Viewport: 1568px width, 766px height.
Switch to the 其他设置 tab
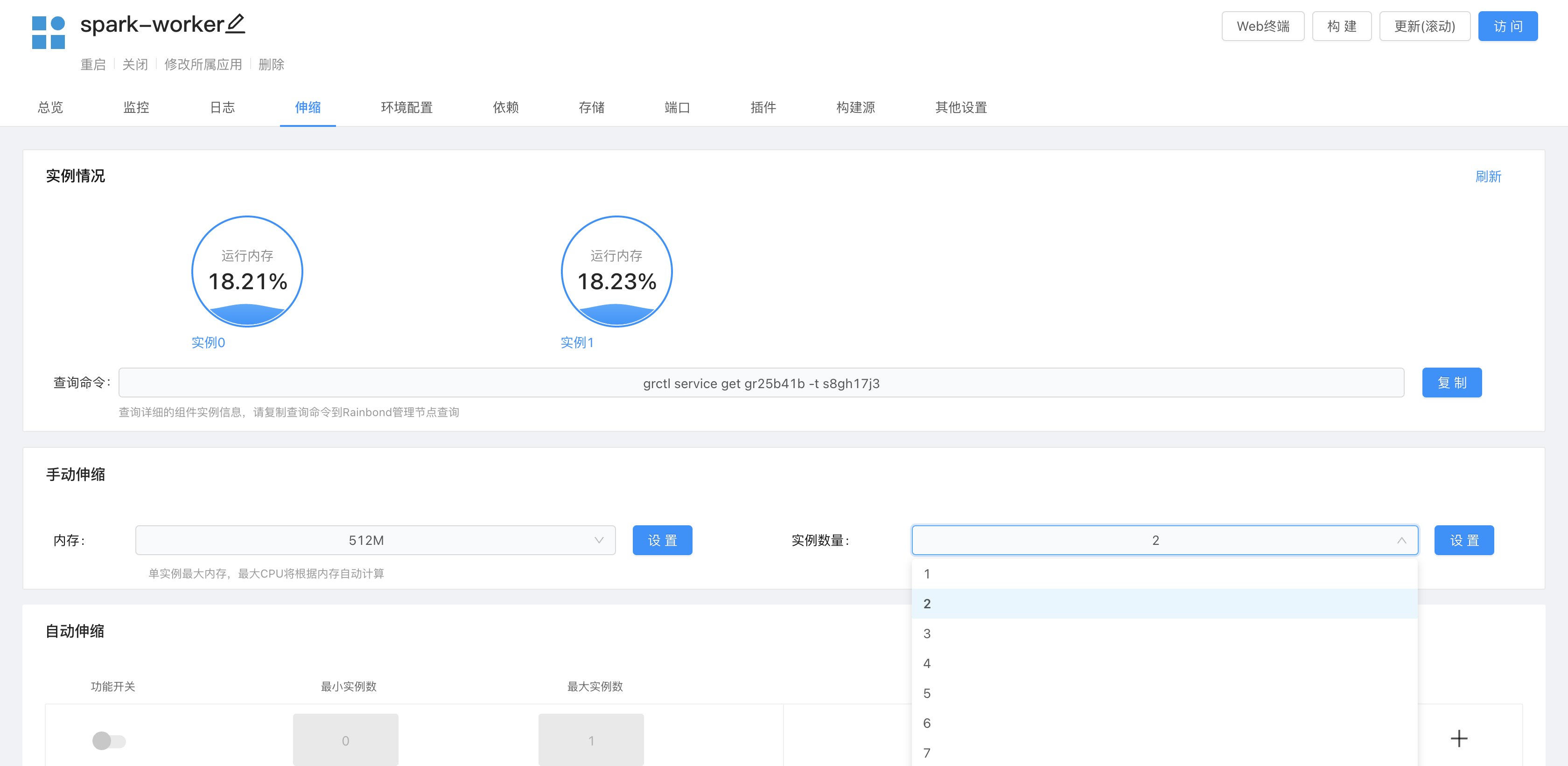pos(961,107)
